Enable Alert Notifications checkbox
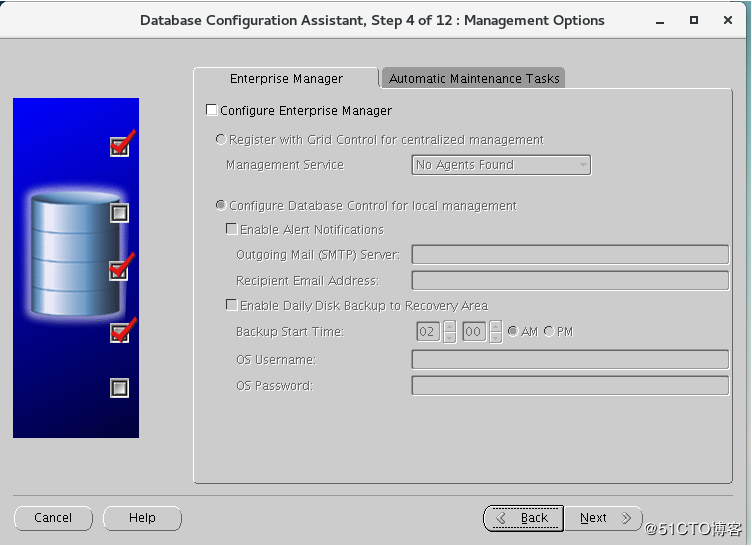 click(232, 229)
